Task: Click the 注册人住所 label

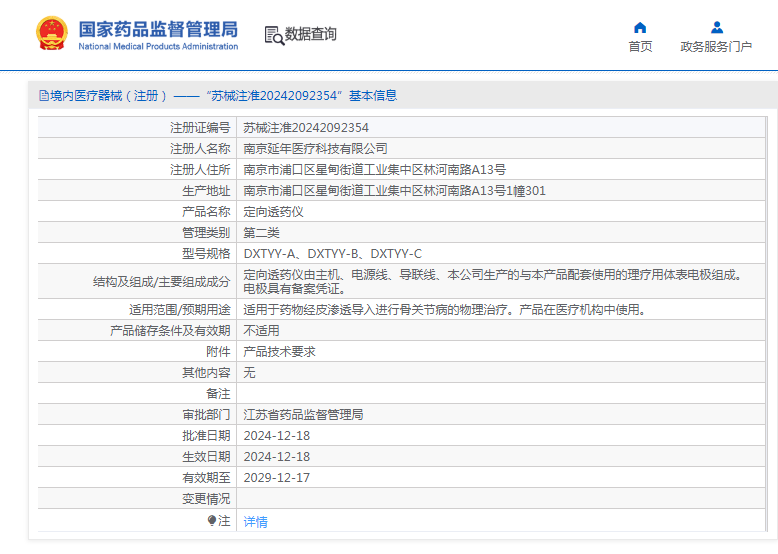Action: pyautogui.click(x=200, y=170)
